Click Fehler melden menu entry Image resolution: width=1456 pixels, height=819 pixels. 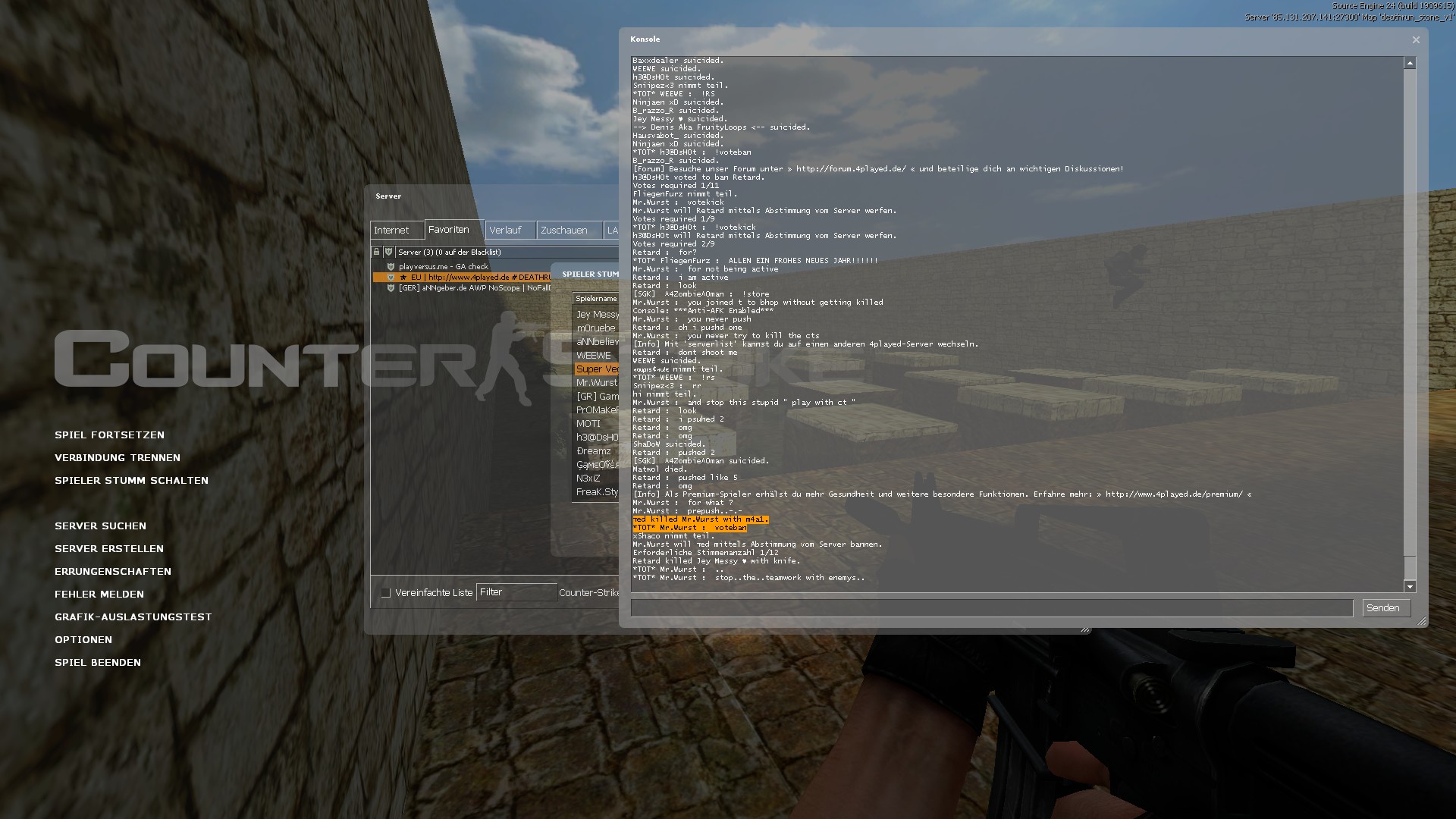pos(99,595)
